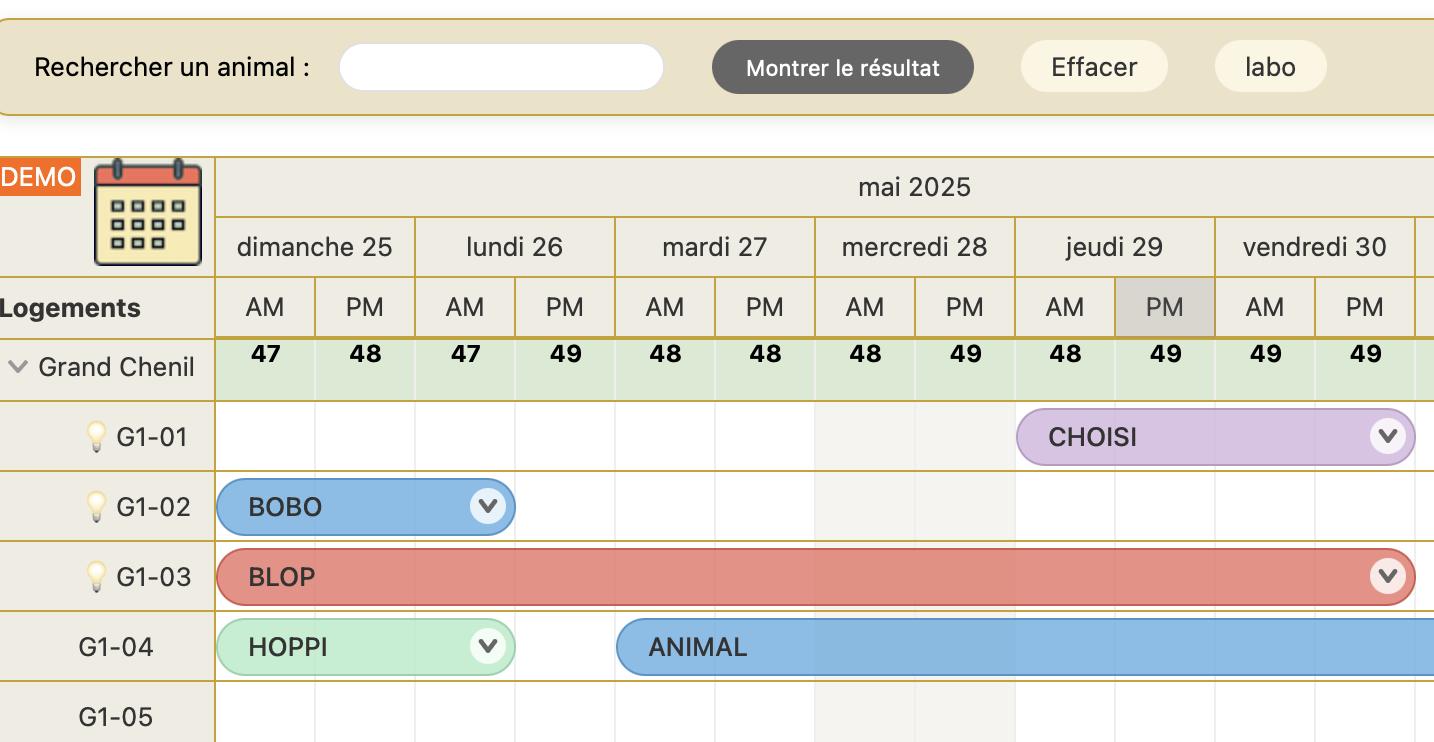Open the BOBO reservation dropdown arrow
This screenshot has height=742, width=1434.
coord(487,506)
